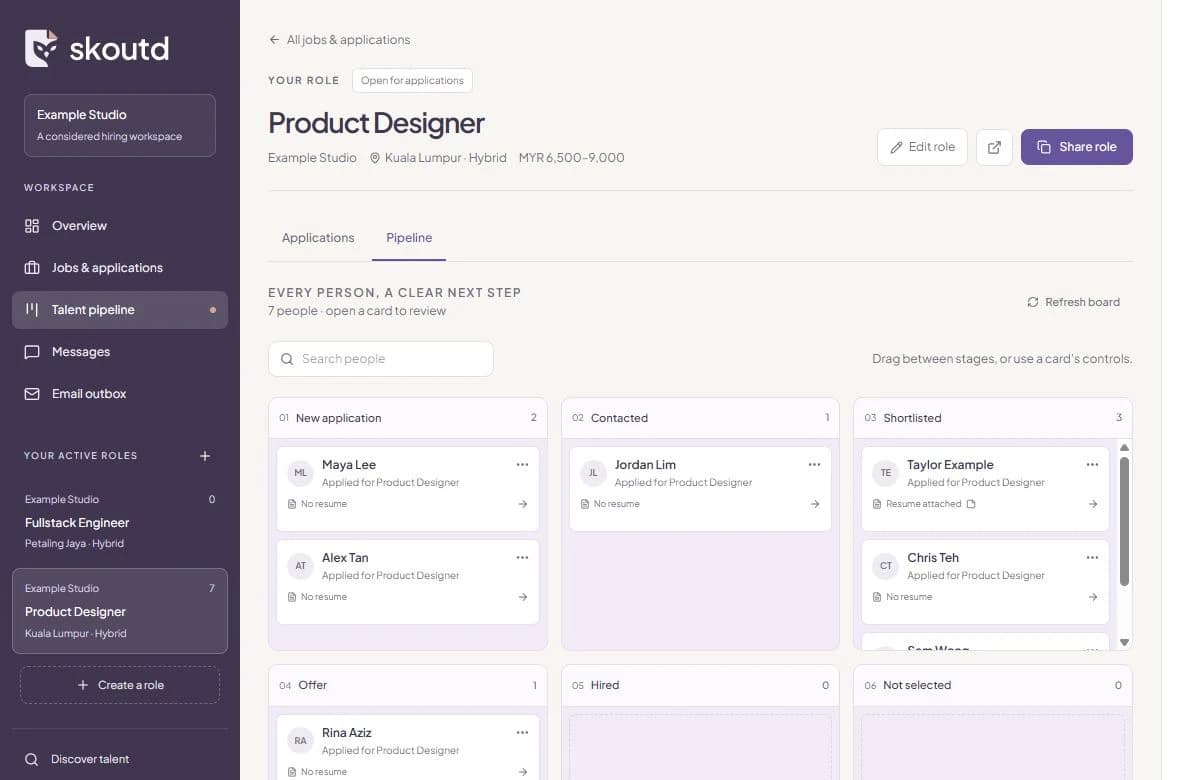Open Email outbox
Screen dimensions: 1185x780
tap(120, 394)
